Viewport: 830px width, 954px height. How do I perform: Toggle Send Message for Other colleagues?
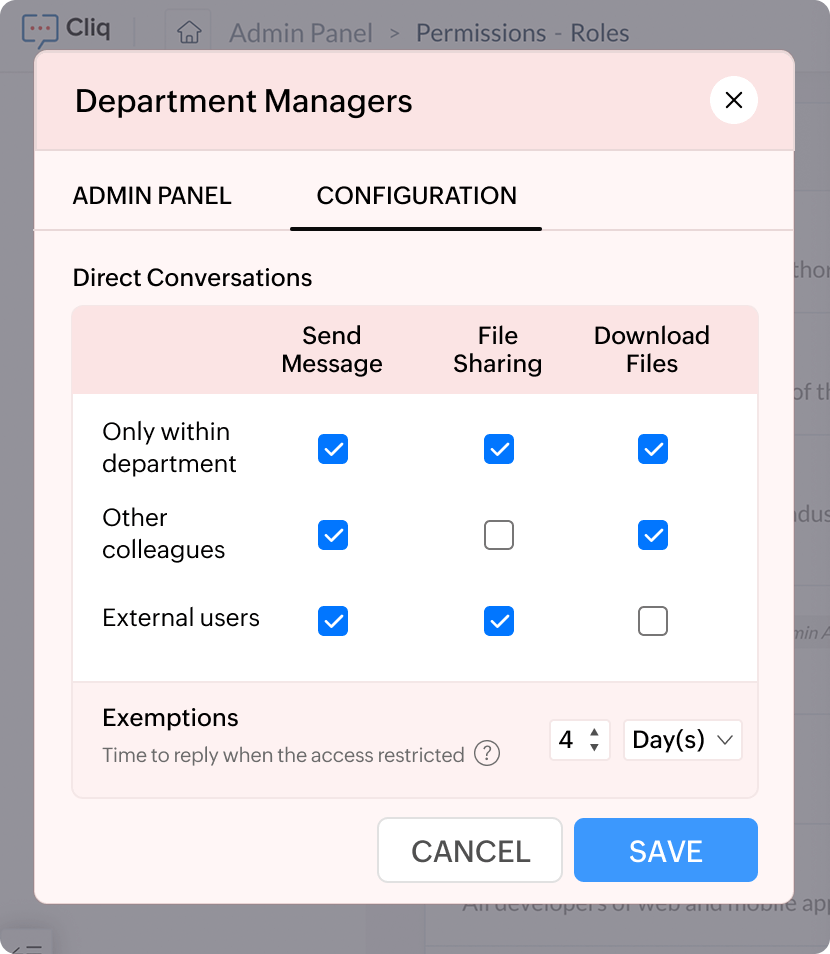pyautogui.click(x=332, y=535)
